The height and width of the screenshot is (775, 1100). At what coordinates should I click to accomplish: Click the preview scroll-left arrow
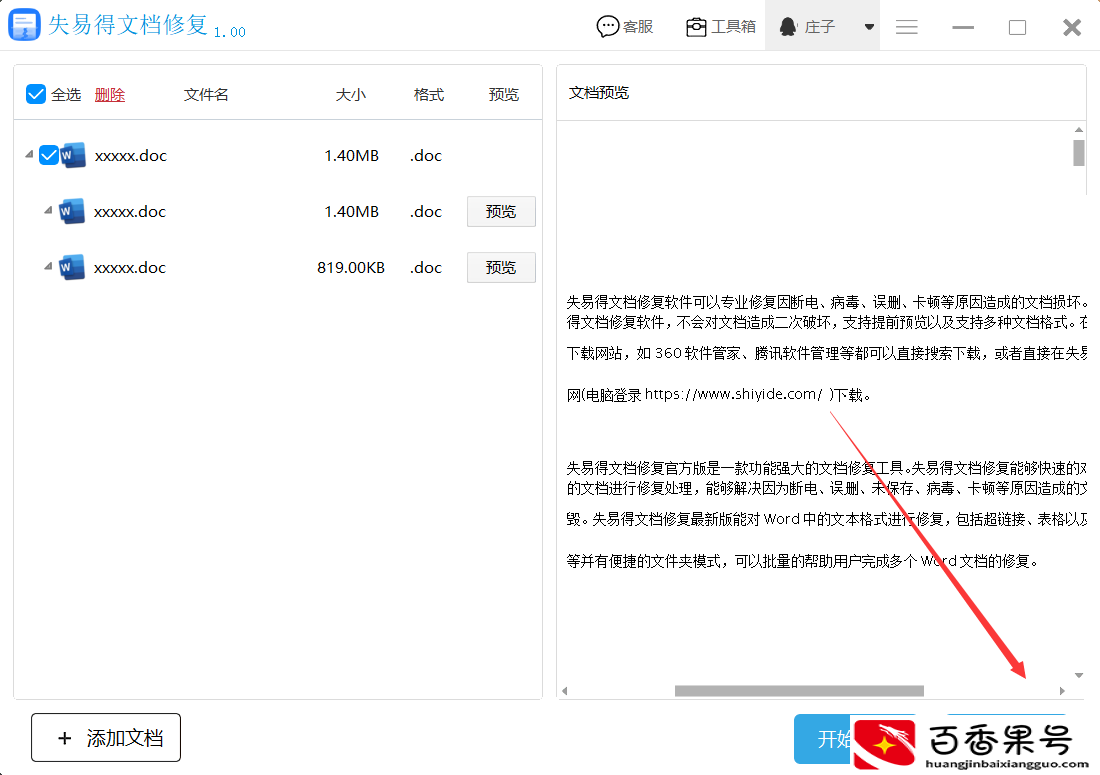point(565,691)
